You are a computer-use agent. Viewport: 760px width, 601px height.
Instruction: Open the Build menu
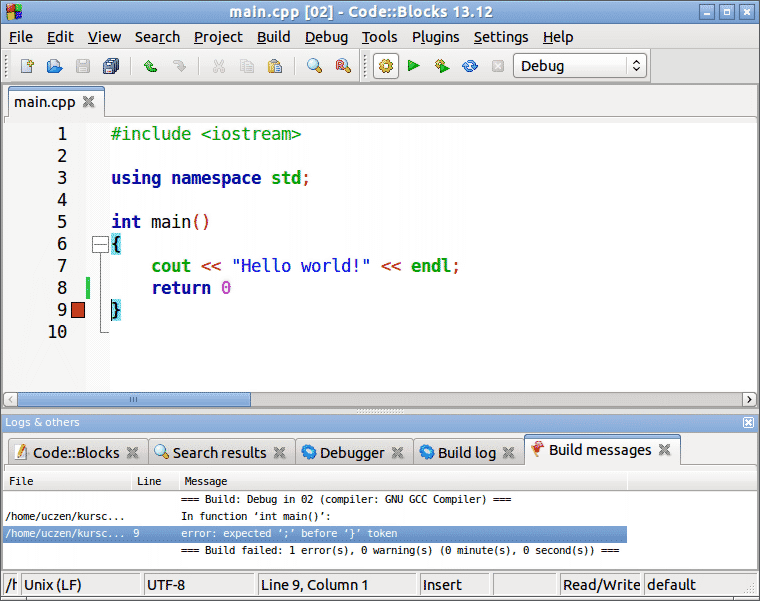click(273, 37)
